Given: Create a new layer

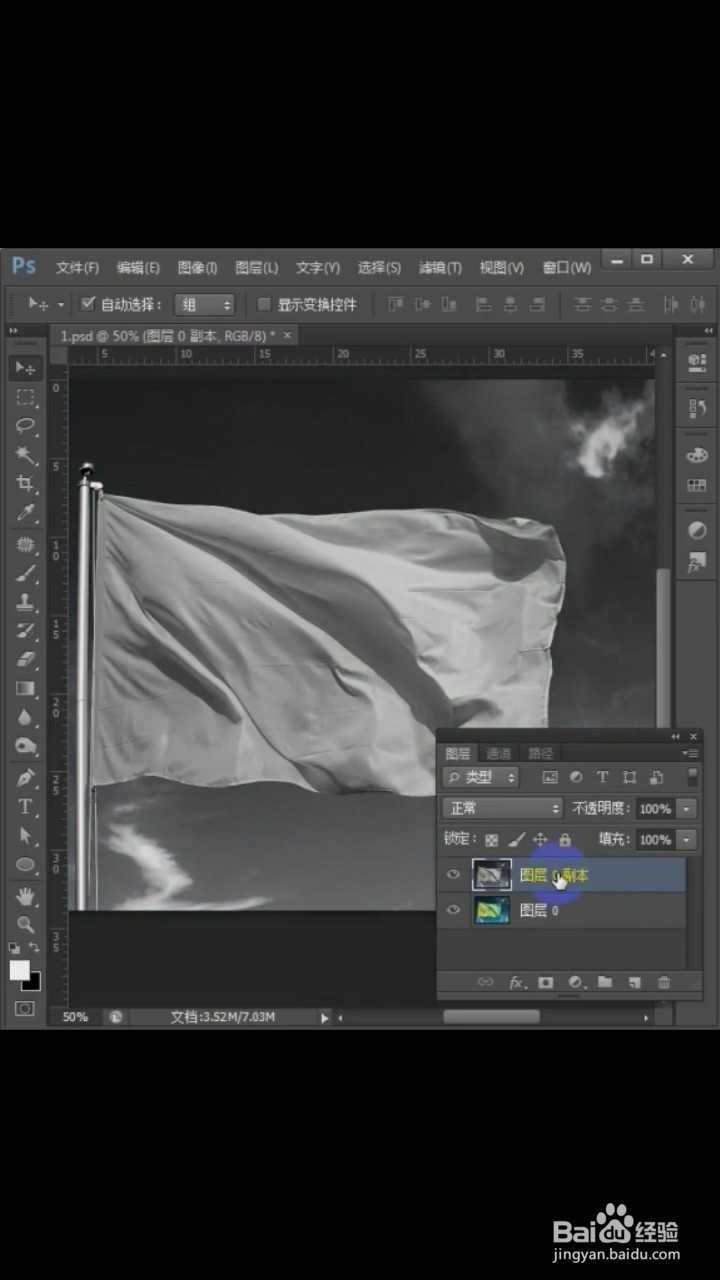Looking at the screenshot, I should pos(634,982).
